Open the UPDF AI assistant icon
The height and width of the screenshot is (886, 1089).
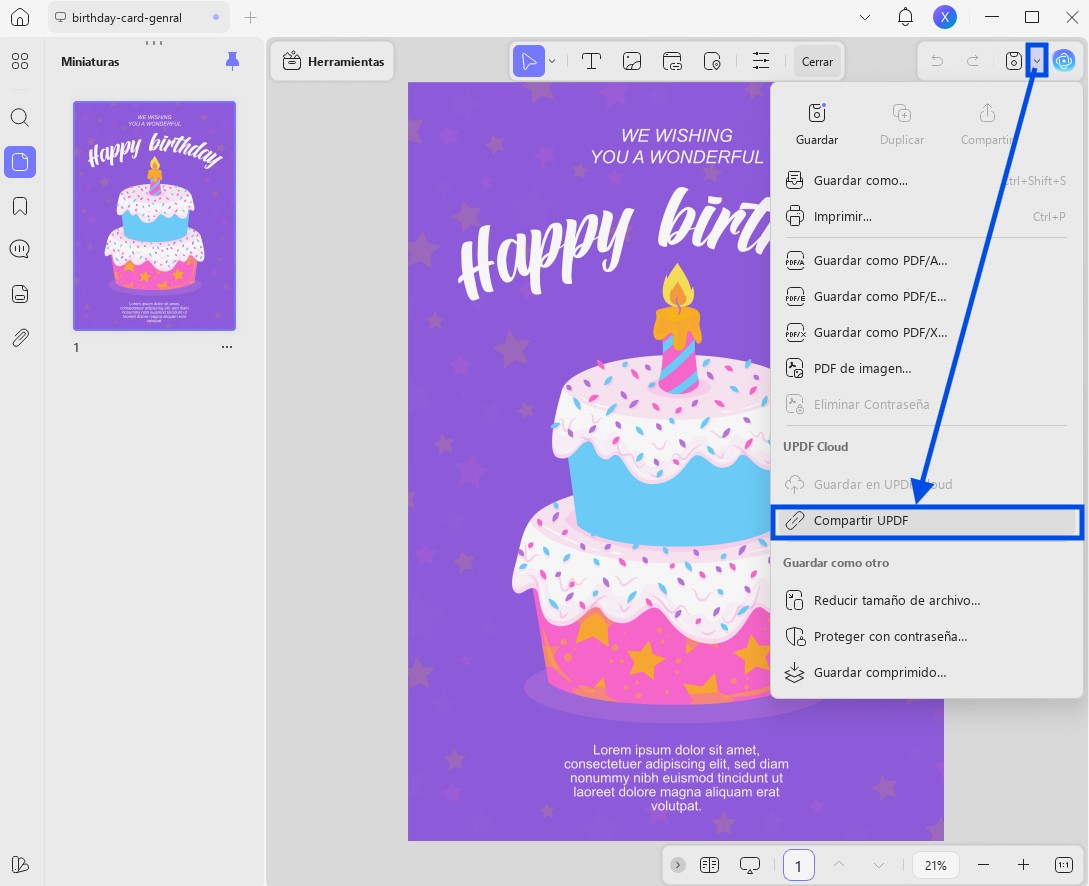point(1063,61)
